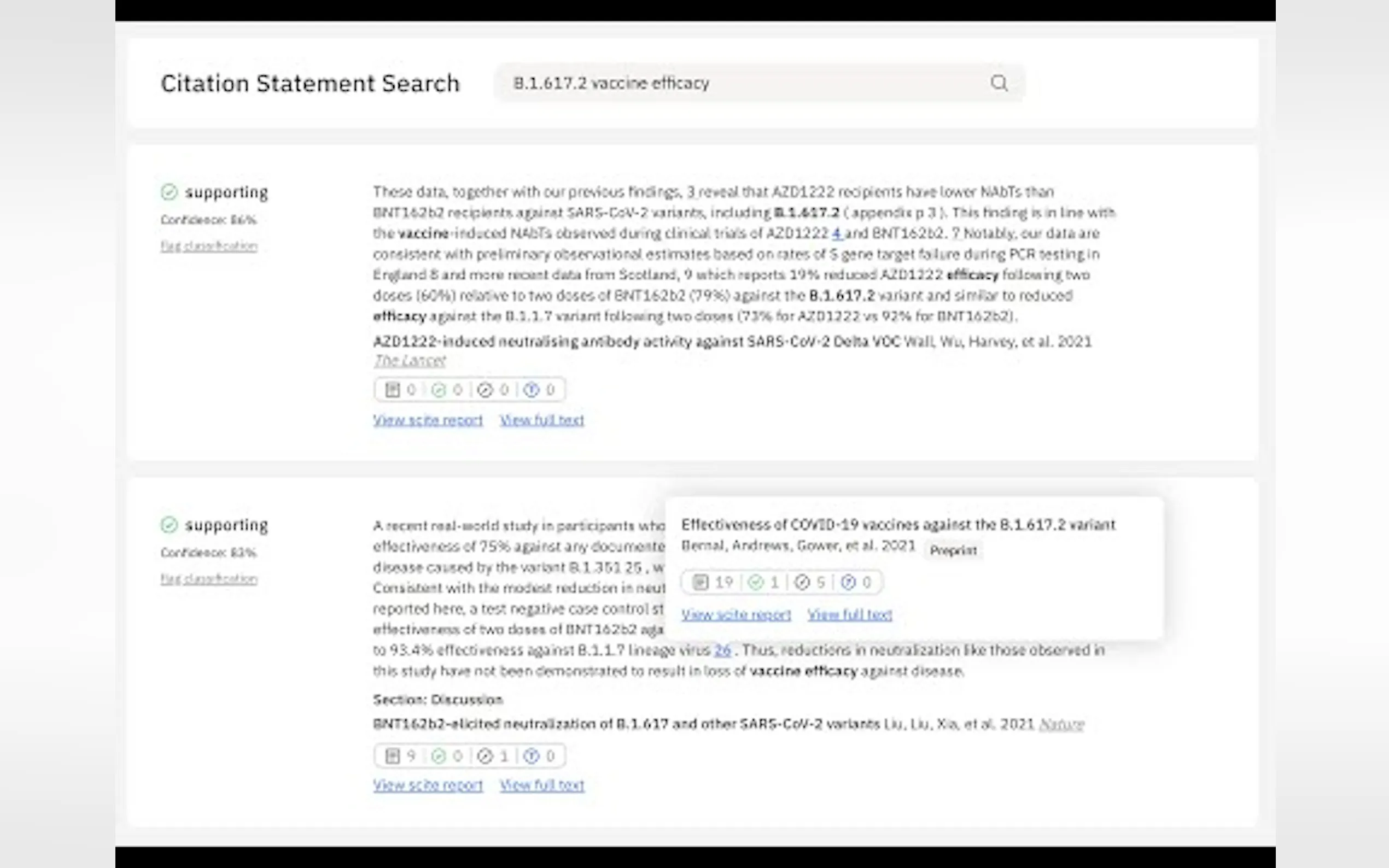Flag classification of second citation result
Image resolution: width=1389 pixels, height=868 pixels.
pos(209,579)
